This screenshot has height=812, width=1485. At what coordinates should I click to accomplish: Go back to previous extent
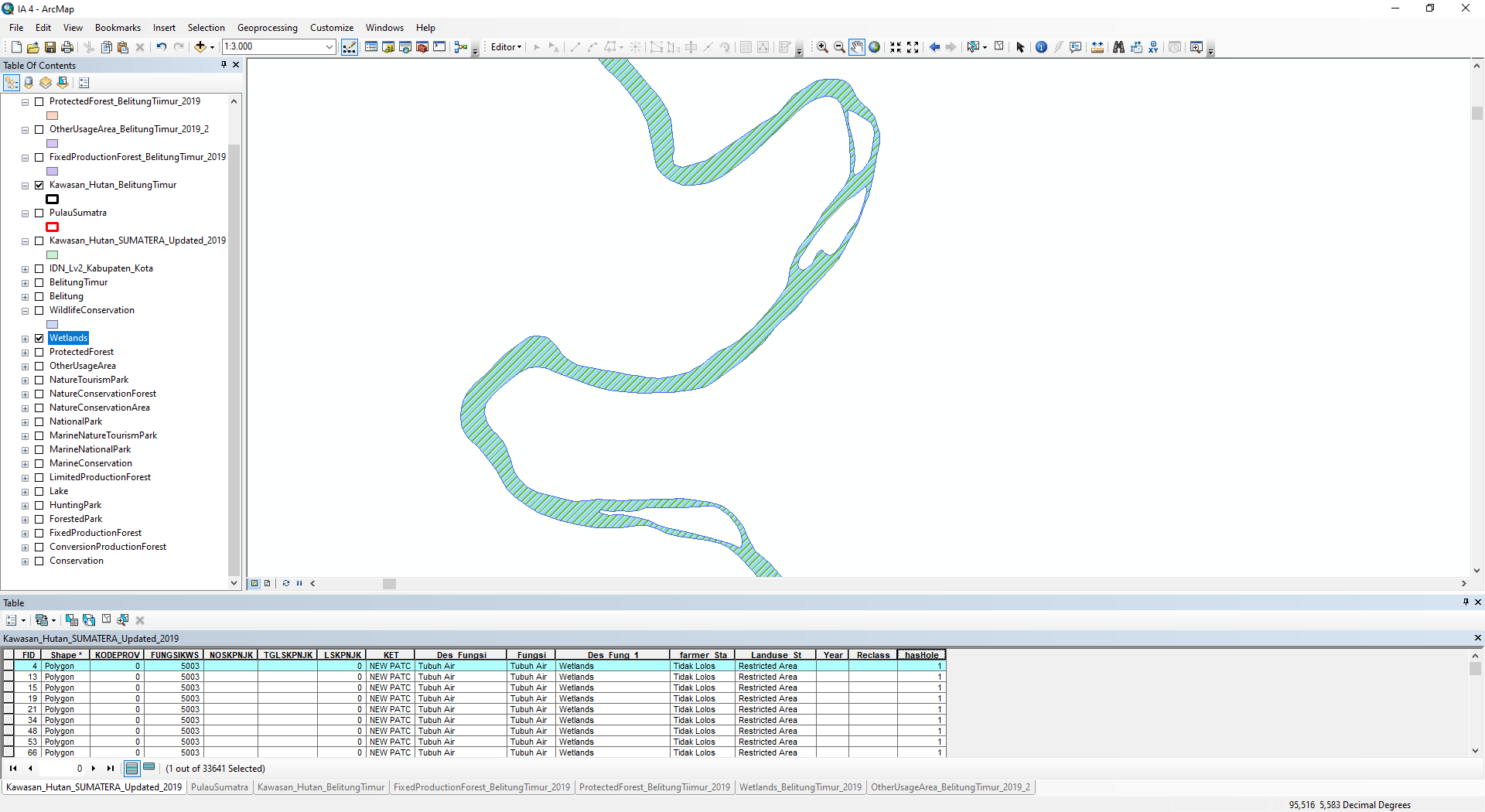(x=934, y=47)
